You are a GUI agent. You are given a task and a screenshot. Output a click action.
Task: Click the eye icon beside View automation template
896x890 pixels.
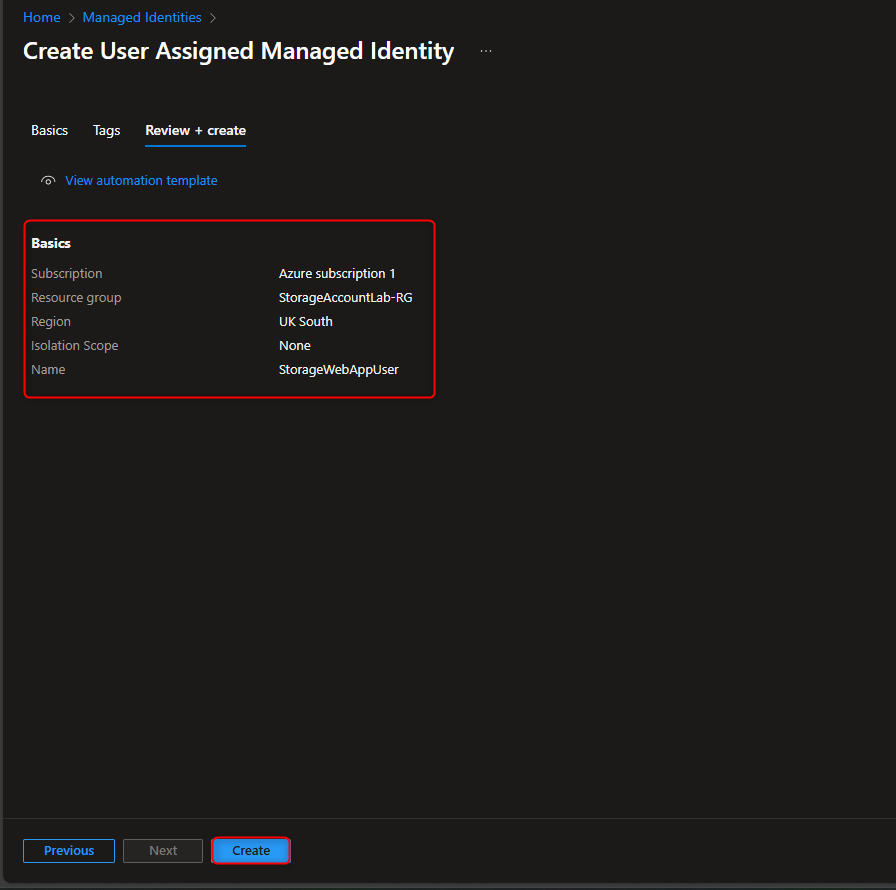coord(47,180)
